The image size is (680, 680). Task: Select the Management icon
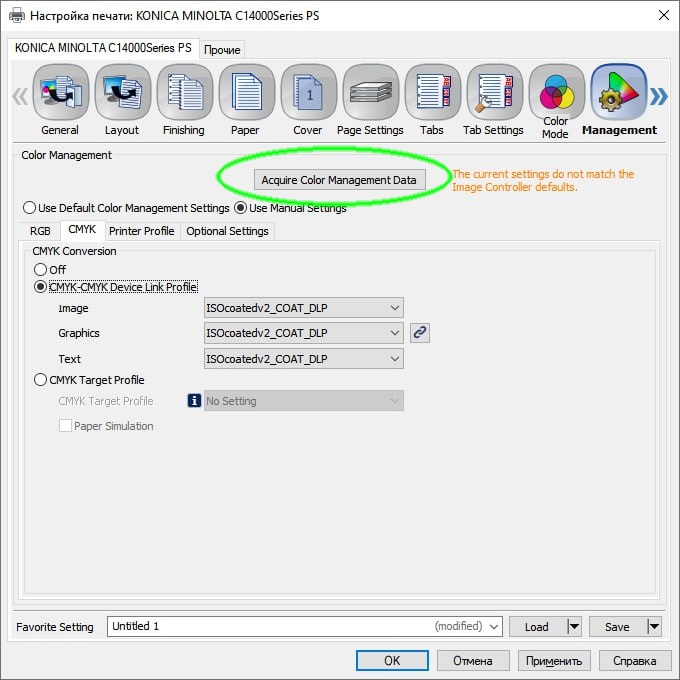coord(619,92)
